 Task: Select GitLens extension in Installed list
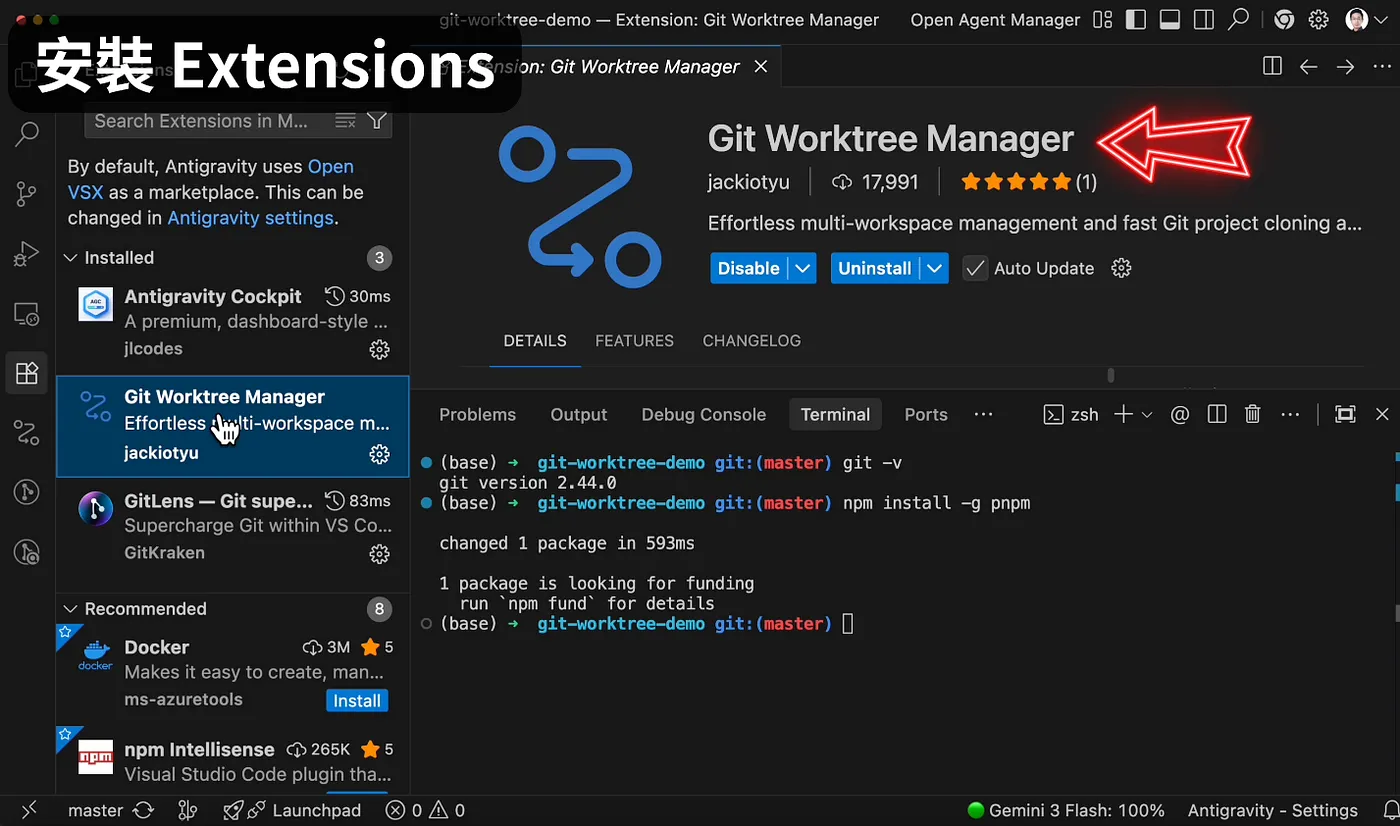point(233,527)
